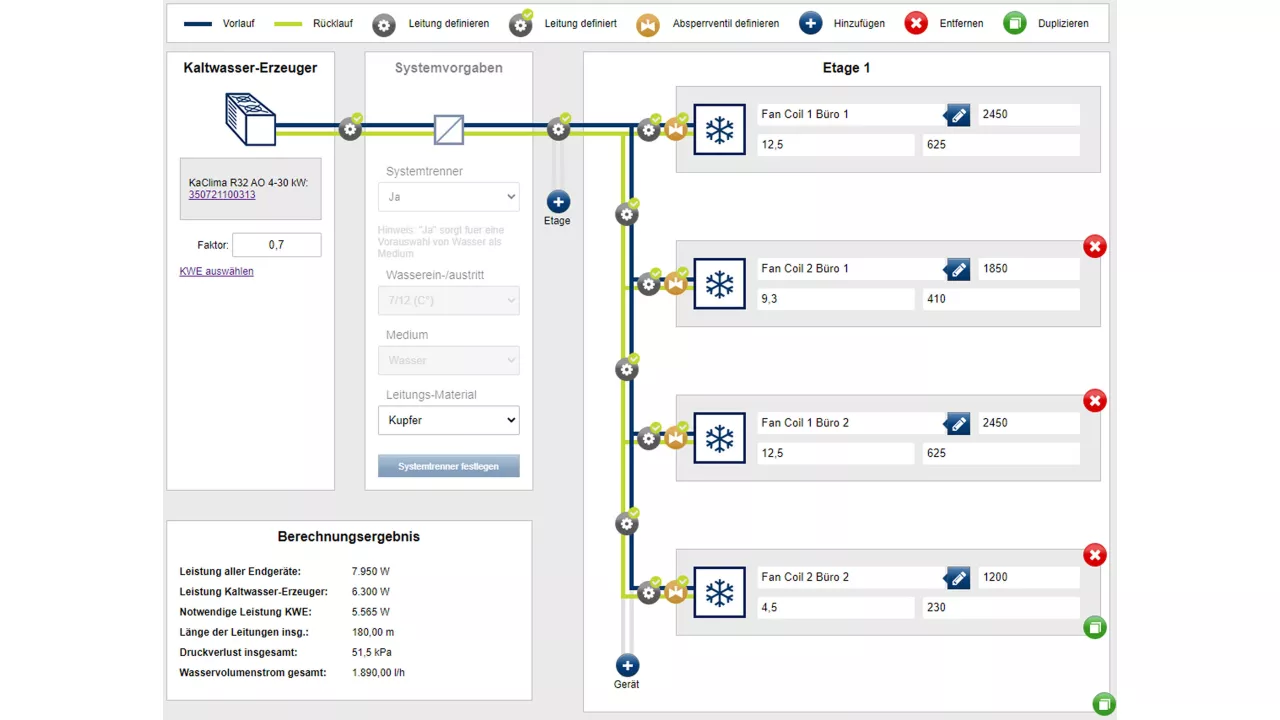Open the Medium dropdown showing Wasser
Viewport: 1280px width, 720px height.
pos(449,360)
